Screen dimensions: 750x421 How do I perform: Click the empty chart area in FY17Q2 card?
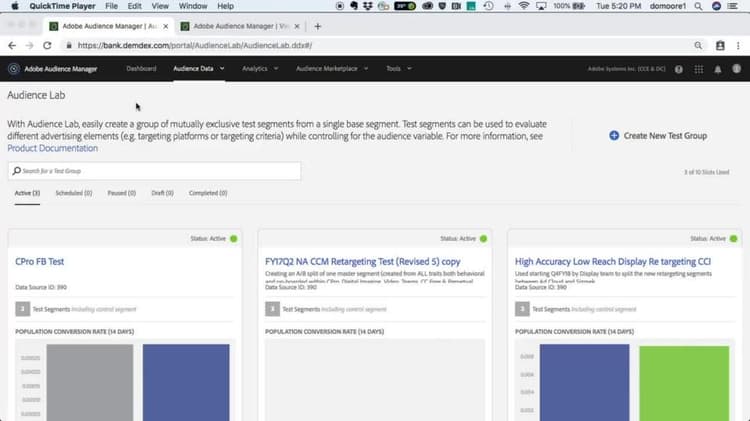[x=375, y=380]
